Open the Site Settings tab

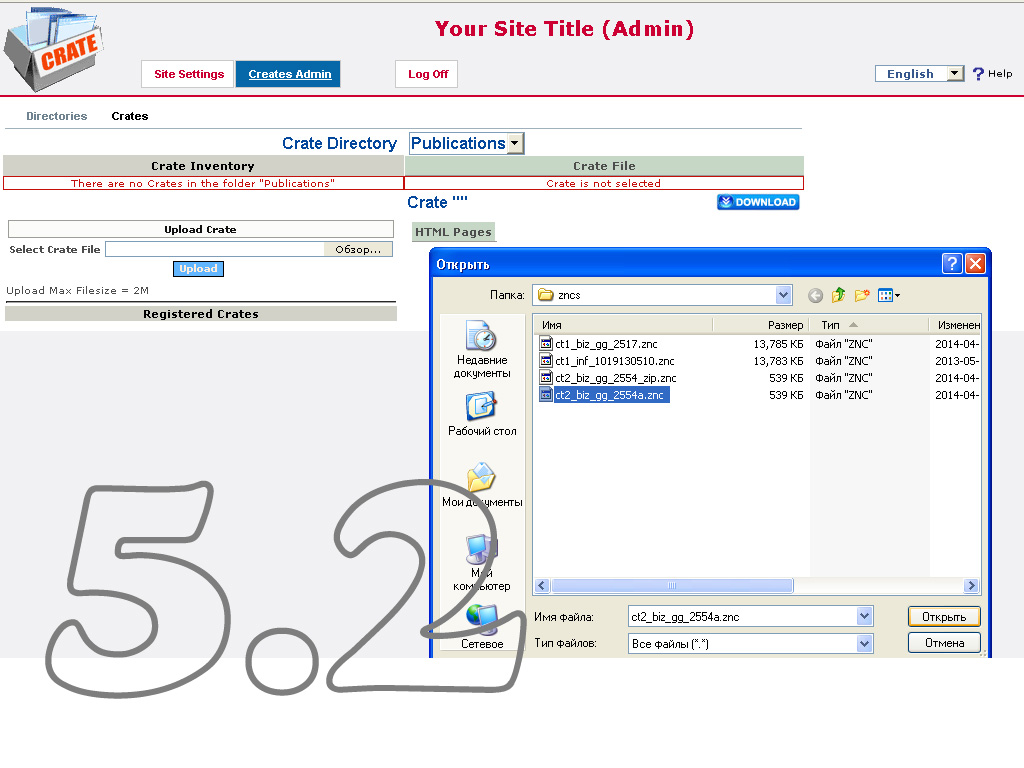pos(189,74)
